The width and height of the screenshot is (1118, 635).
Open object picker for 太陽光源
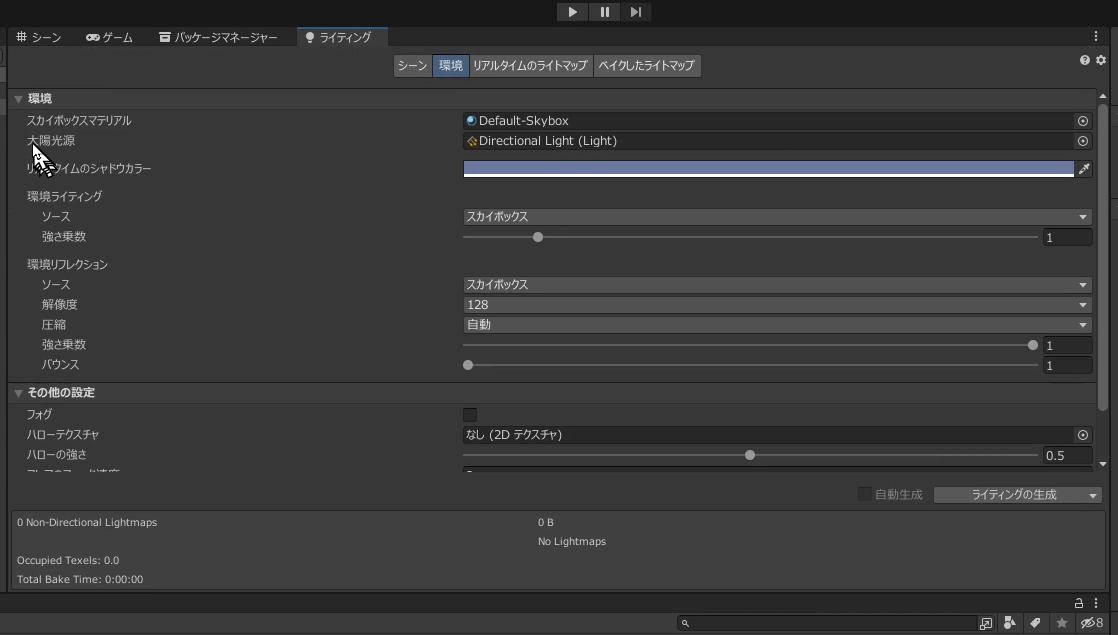[x=1082, y=141]
